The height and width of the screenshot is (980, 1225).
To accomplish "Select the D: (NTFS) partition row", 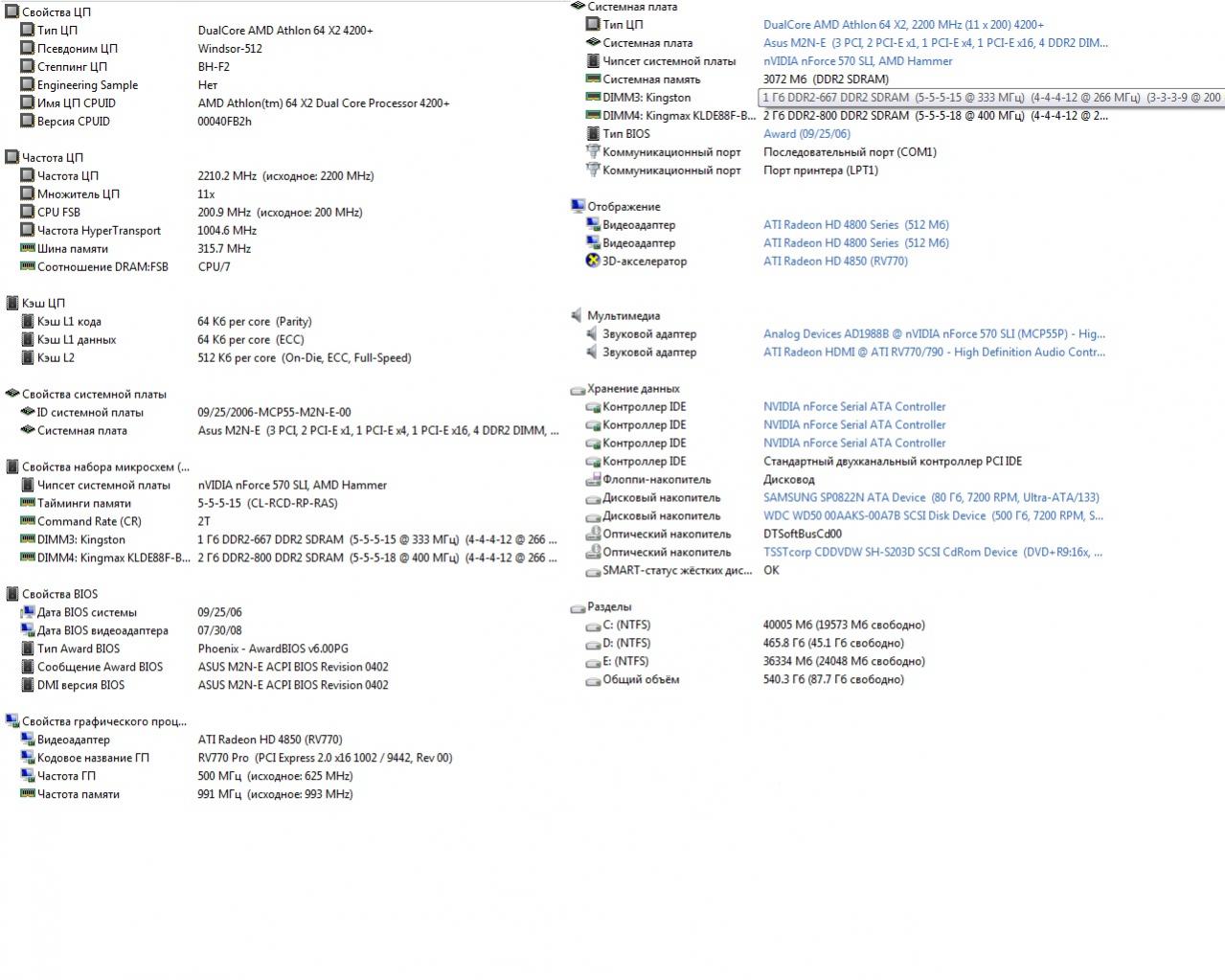I will pyautogui.click(x=626, y=643).
